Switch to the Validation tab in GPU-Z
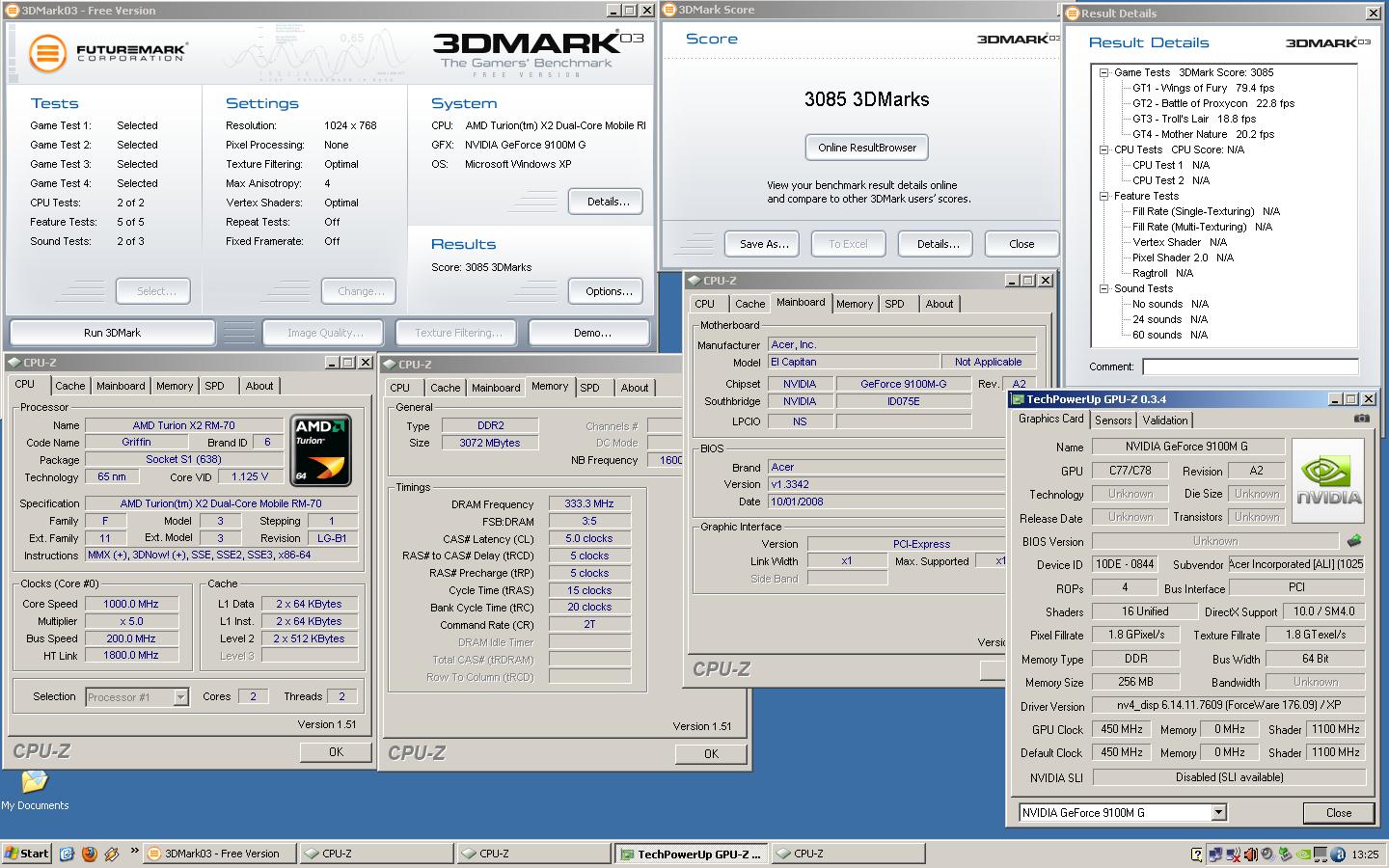The width and height of the screenshot is (1389, 868). [x=1165, y=420]
